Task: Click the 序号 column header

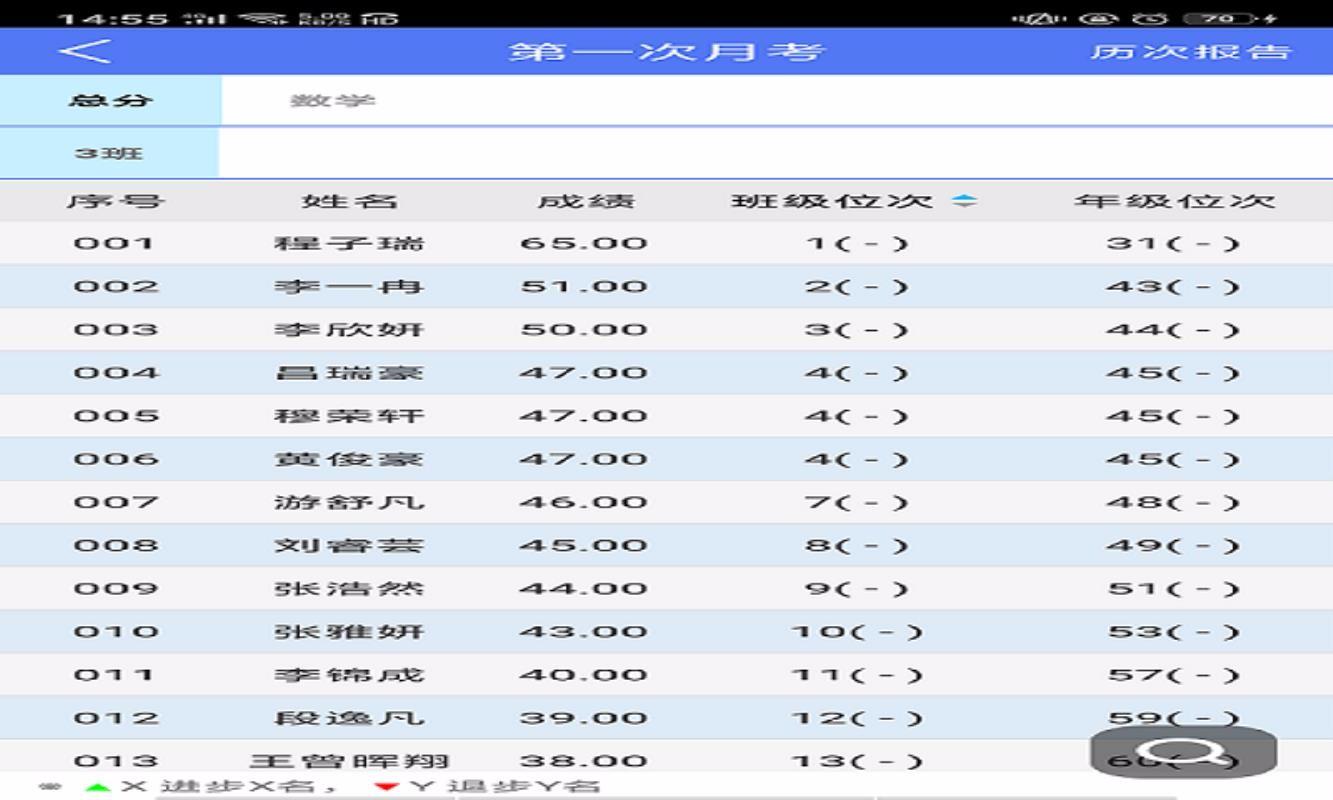Action: click(115, 201)
